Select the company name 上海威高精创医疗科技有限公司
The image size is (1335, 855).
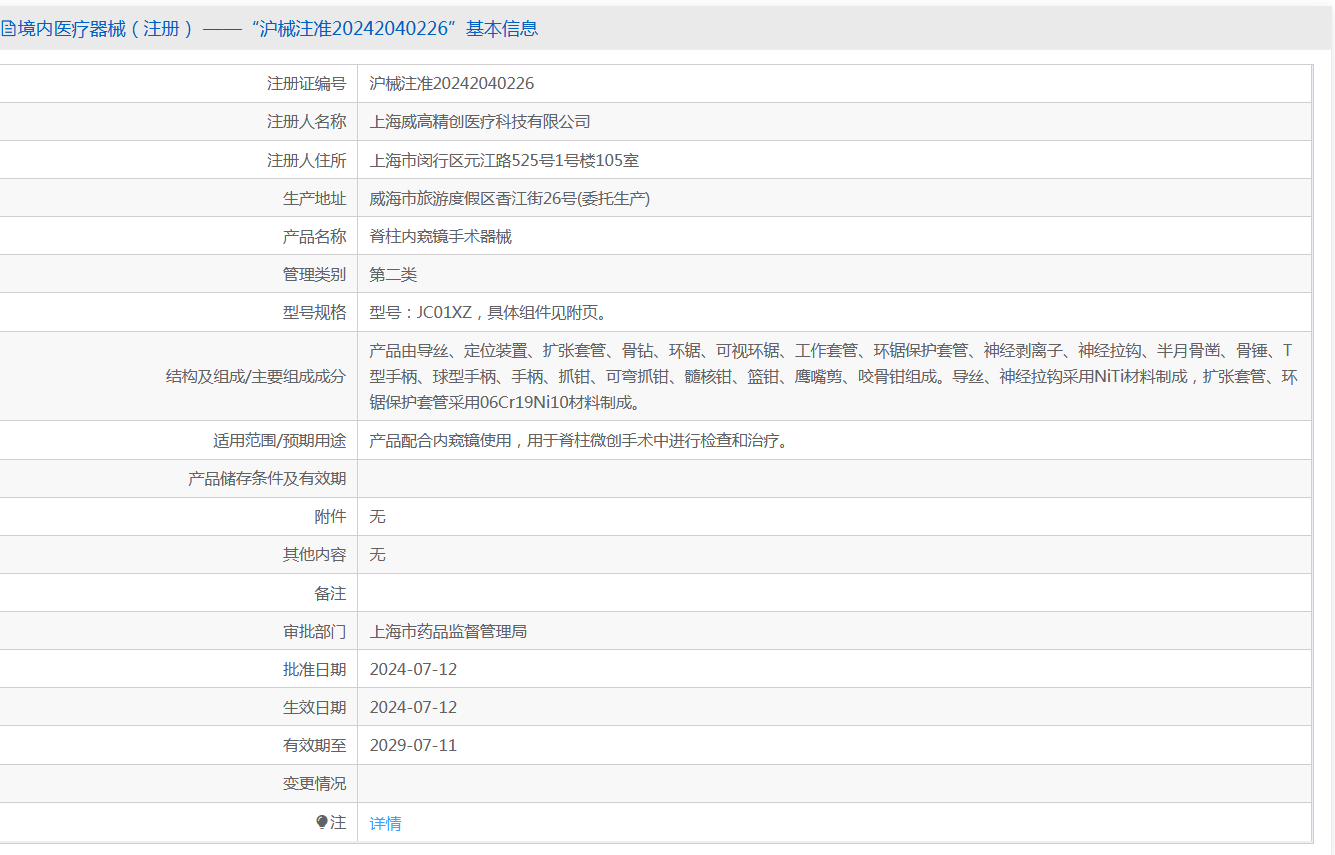tap(480, 121)
